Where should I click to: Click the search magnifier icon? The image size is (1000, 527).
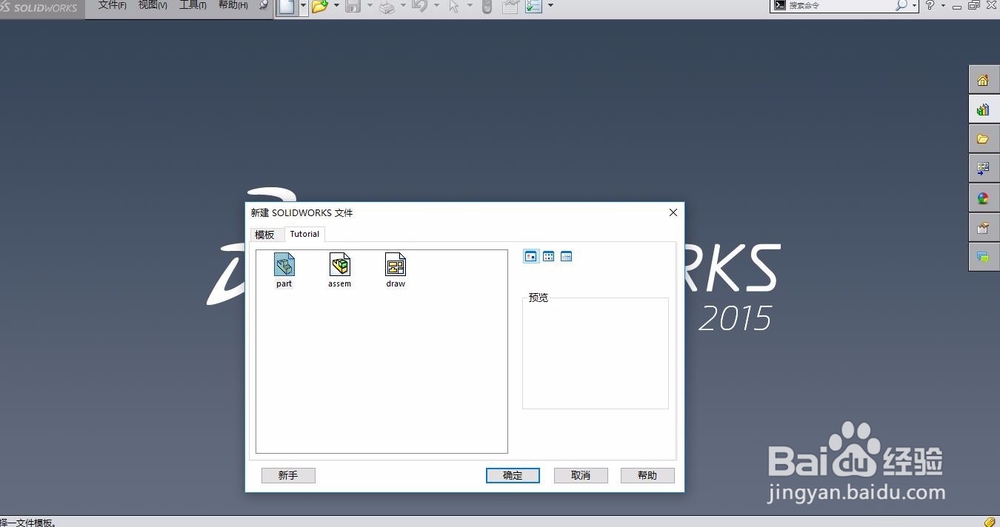[x=901, y=5]
